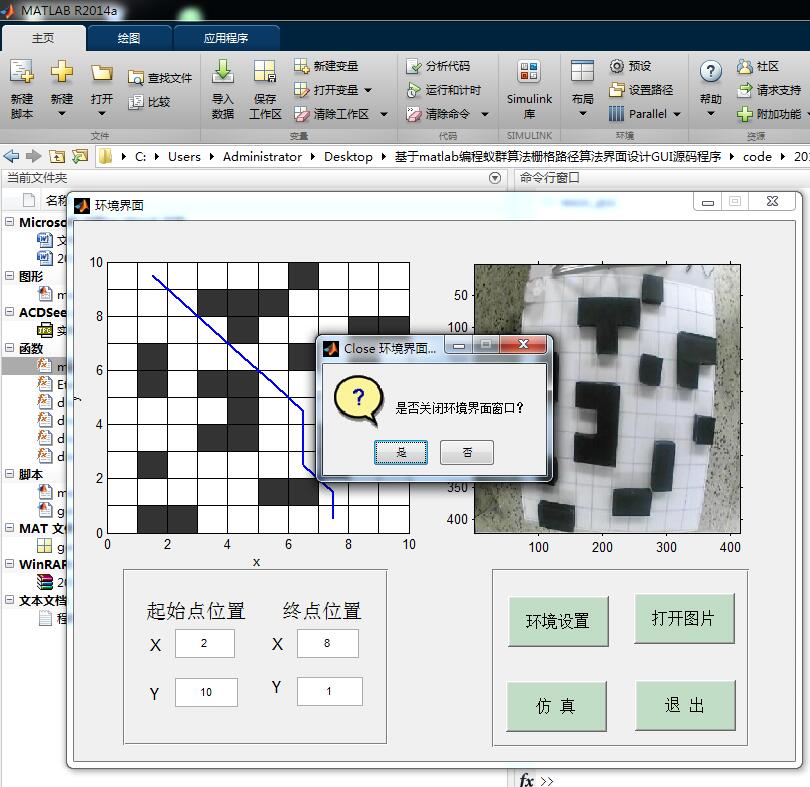Click New Variable (新建变量)
Screen dimensions: 810x787
tap(326, 66)
